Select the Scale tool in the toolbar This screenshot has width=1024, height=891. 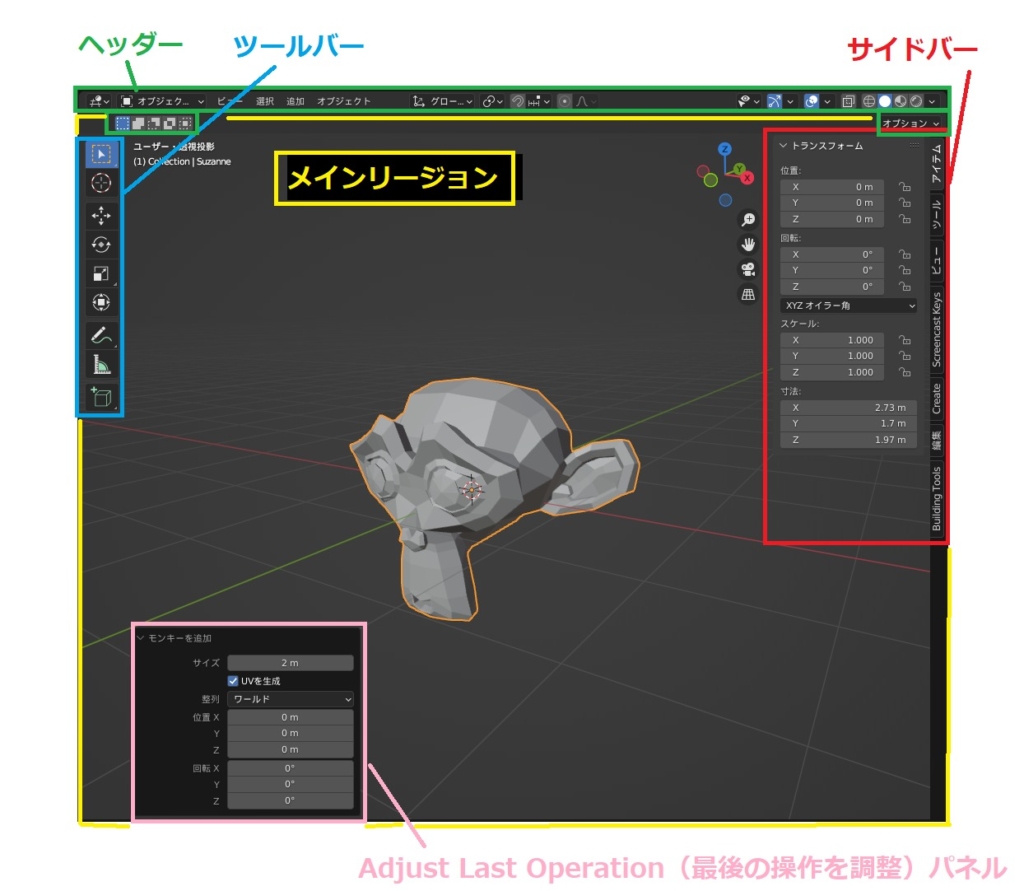click(100, 273)
